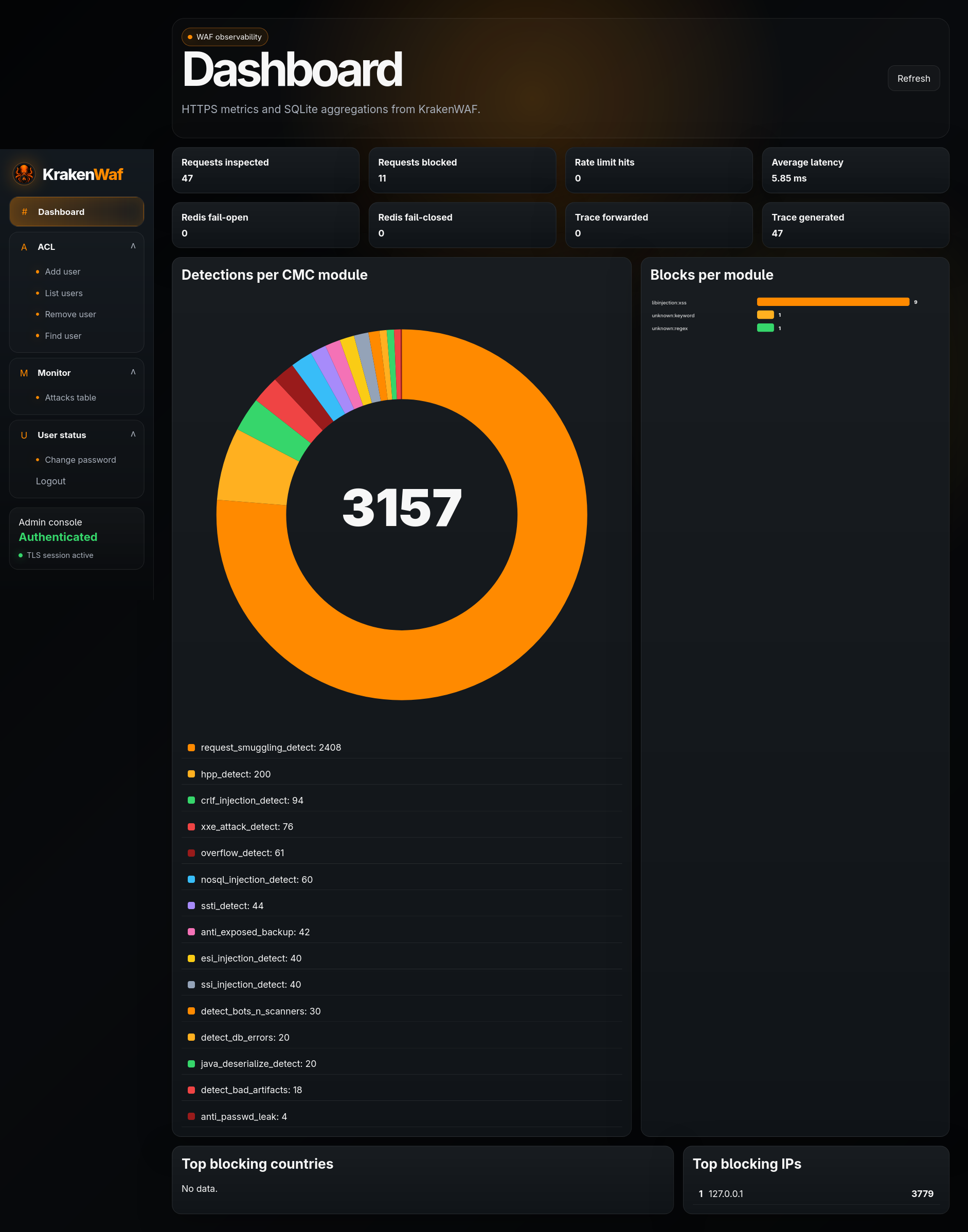Click the xxe_attack_detect red swatch
Image resolution: width=968 pixels, height=1232 pixels.
click(191, 827)
